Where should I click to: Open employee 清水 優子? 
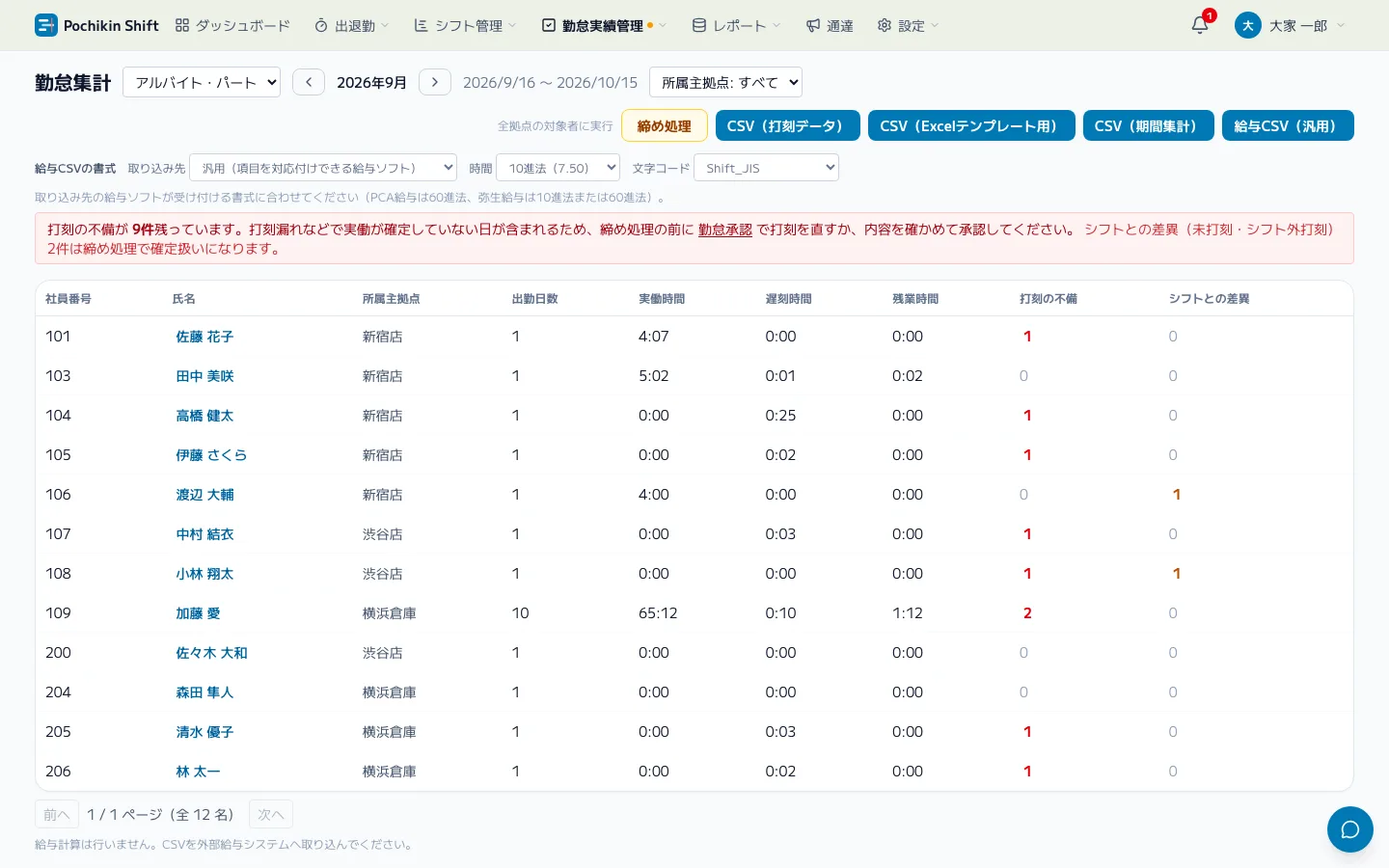tap(204, 732)
